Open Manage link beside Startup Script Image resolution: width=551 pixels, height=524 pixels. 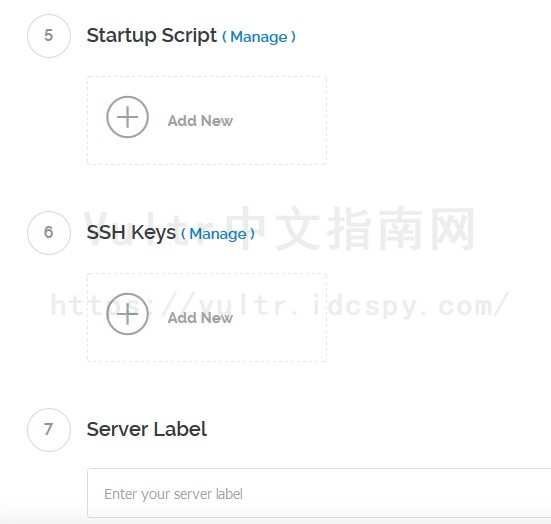coord(259,37)
